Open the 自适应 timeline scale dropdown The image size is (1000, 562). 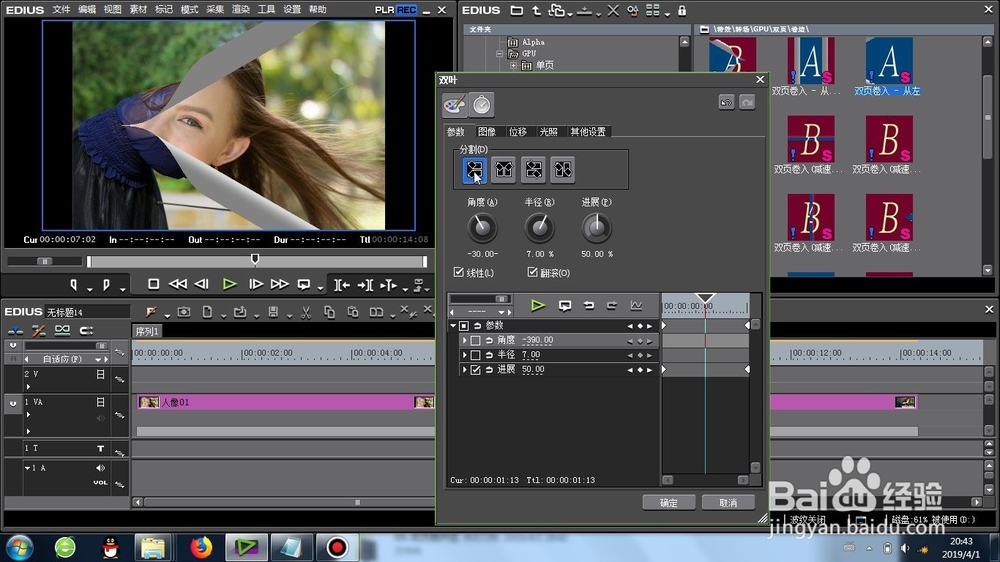click(98, 359)
